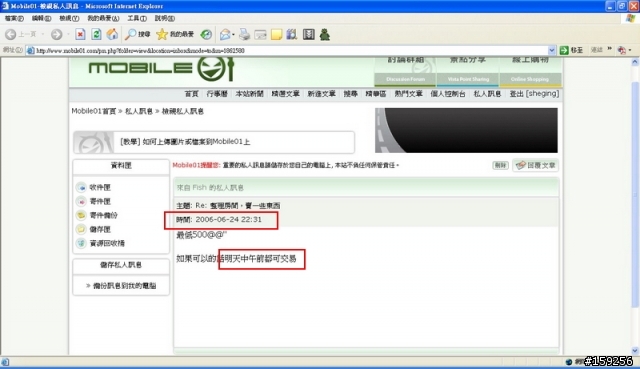
Task: Click 熱門文章 hot articles link
Action: pos(408,94)
